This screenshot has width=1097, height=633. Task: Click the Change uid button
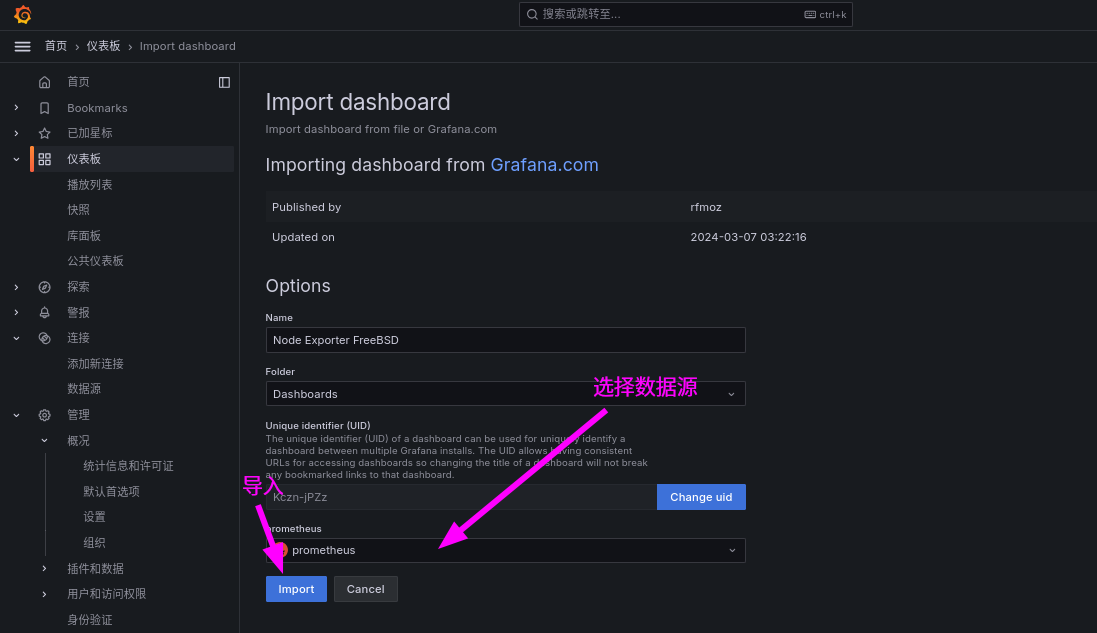click(701, 497)
